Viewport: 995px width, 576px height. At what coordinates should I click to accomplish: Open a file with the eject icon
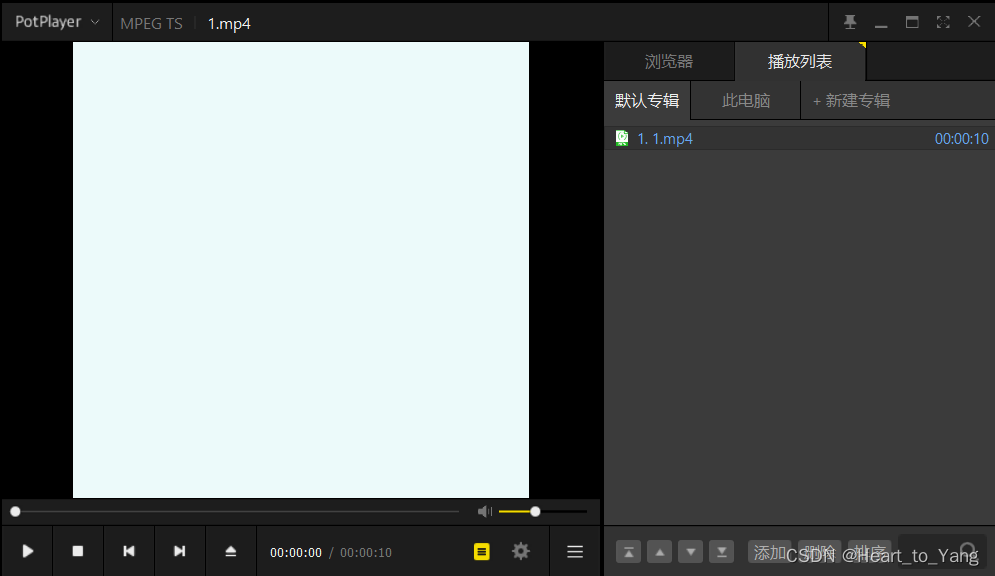pos(230,551)
